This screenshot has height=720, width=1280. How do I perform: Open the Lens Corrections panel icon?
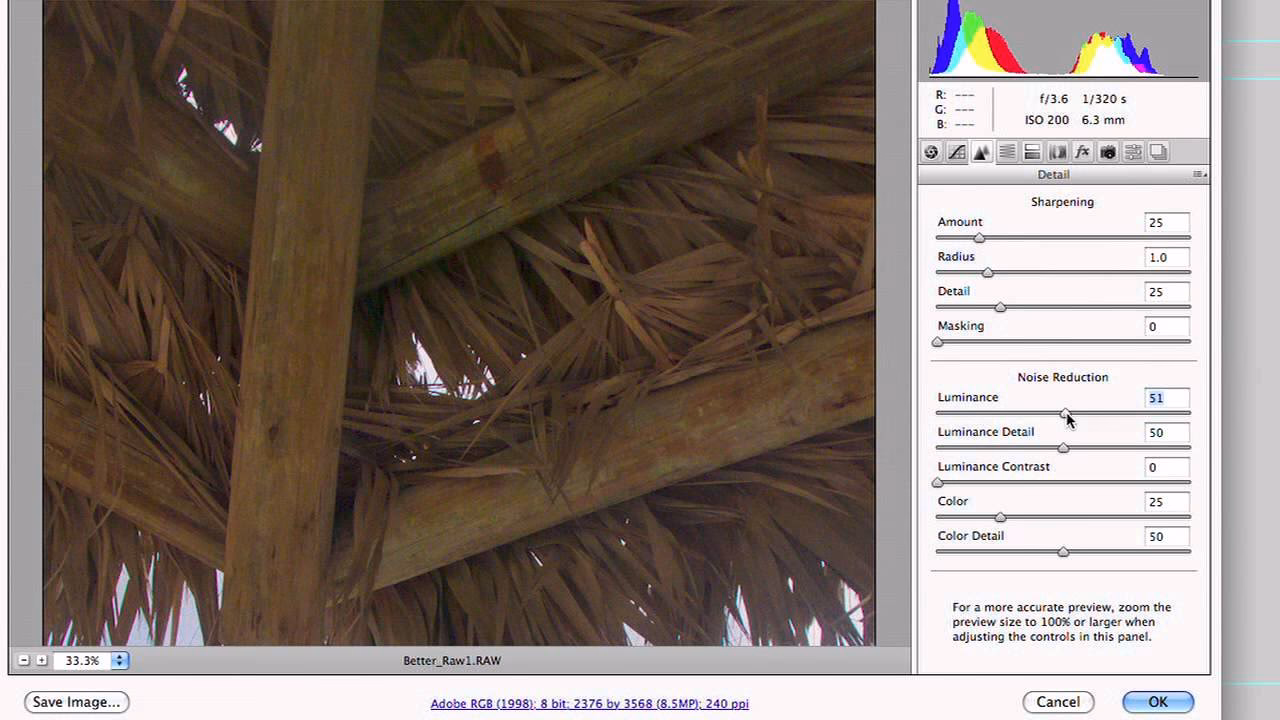[1057, 152]
